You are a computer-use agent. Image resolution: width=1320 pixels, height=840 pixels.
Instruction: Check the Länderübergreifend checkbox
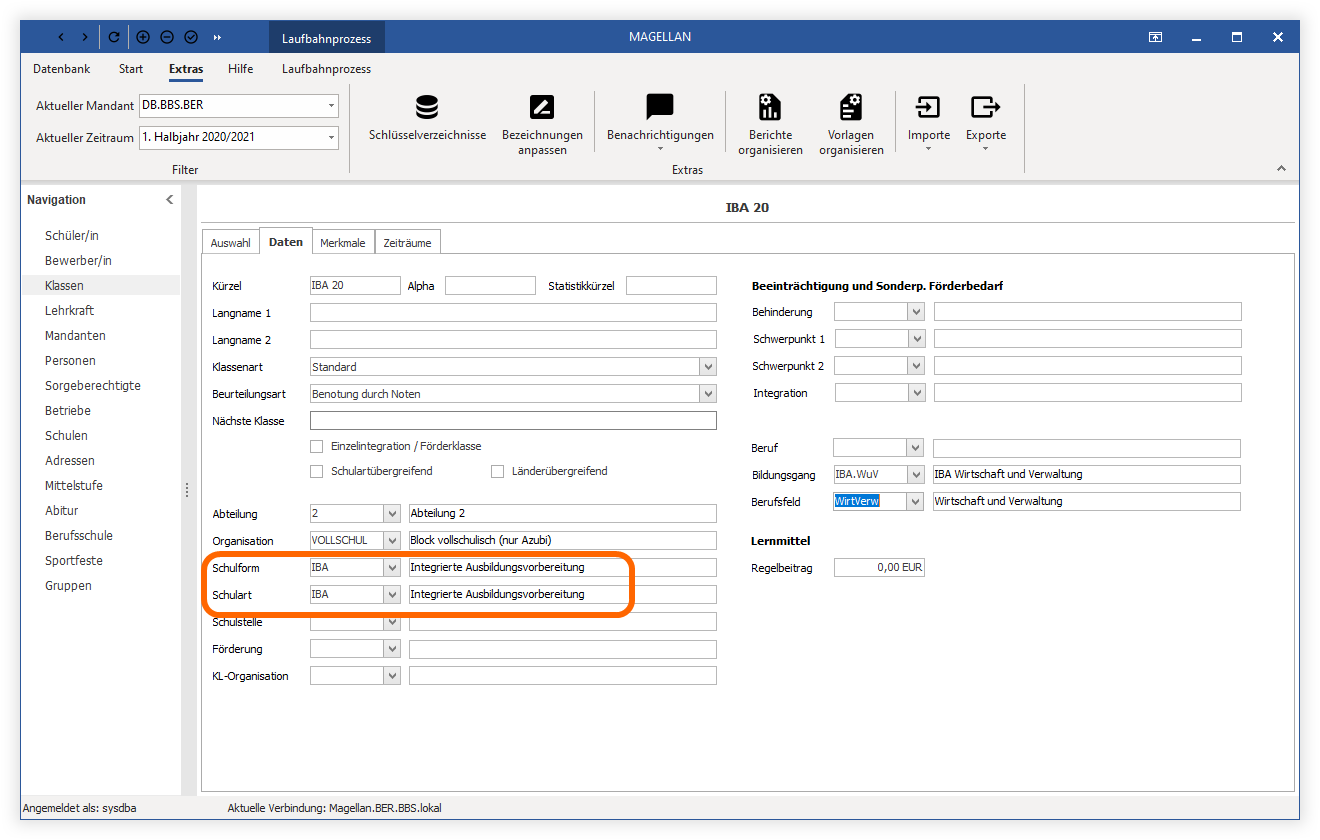coord(497,471)
